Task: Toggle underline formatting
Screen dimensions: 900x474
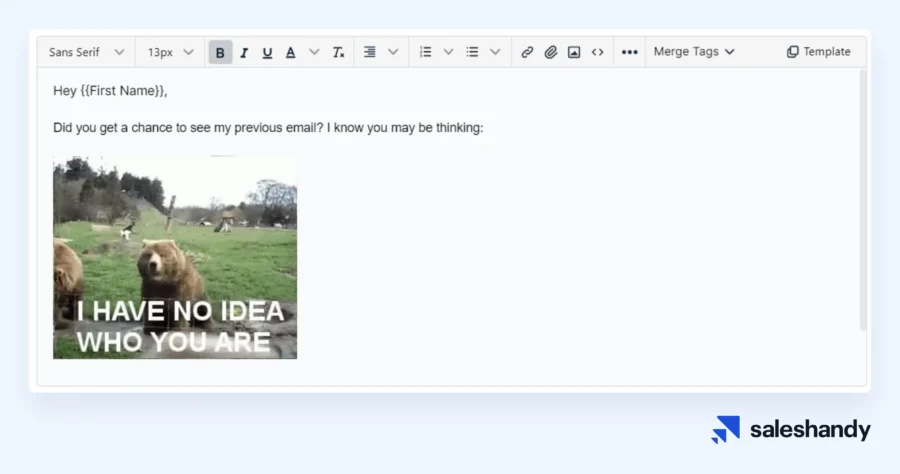Action: point(267,52)
